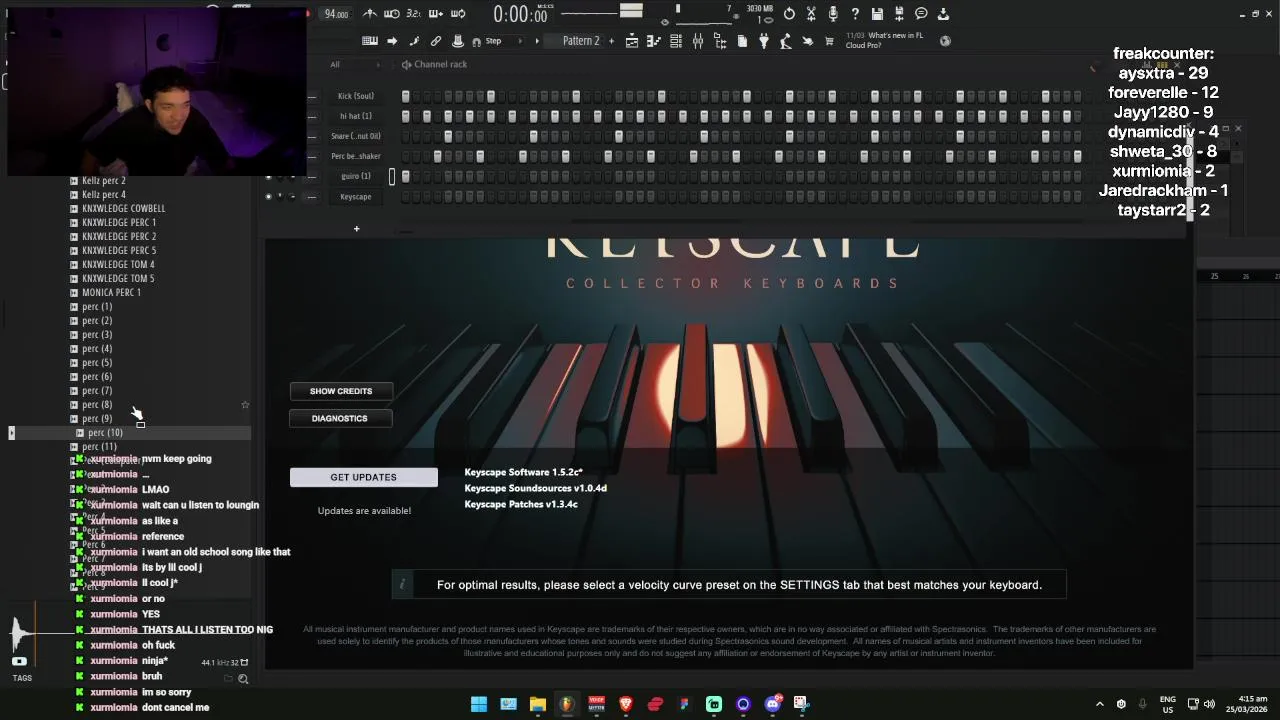Screen dimensions: 1280x720
Task: Click DIAGNOSTICS in Keyscape
Action: tap(341, 418)
